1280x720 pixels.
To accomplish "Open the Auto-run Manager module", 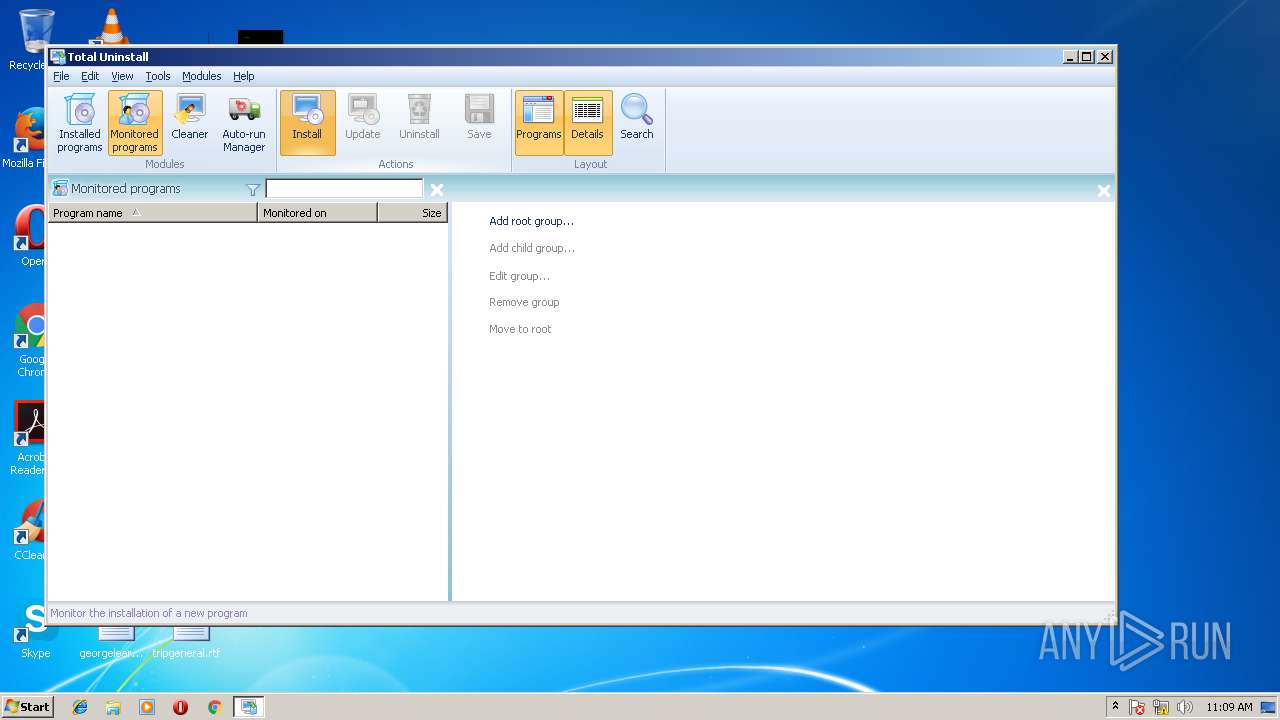I will (244, 123).
